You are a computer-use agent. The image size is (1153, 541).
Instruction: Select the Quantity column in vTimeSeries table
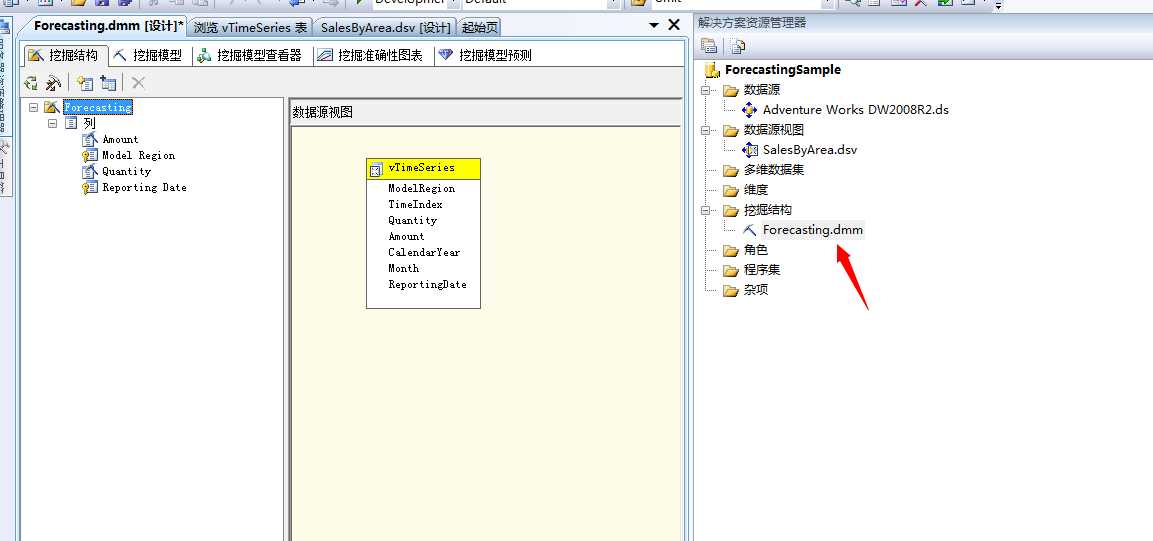(x=413, y=221)
